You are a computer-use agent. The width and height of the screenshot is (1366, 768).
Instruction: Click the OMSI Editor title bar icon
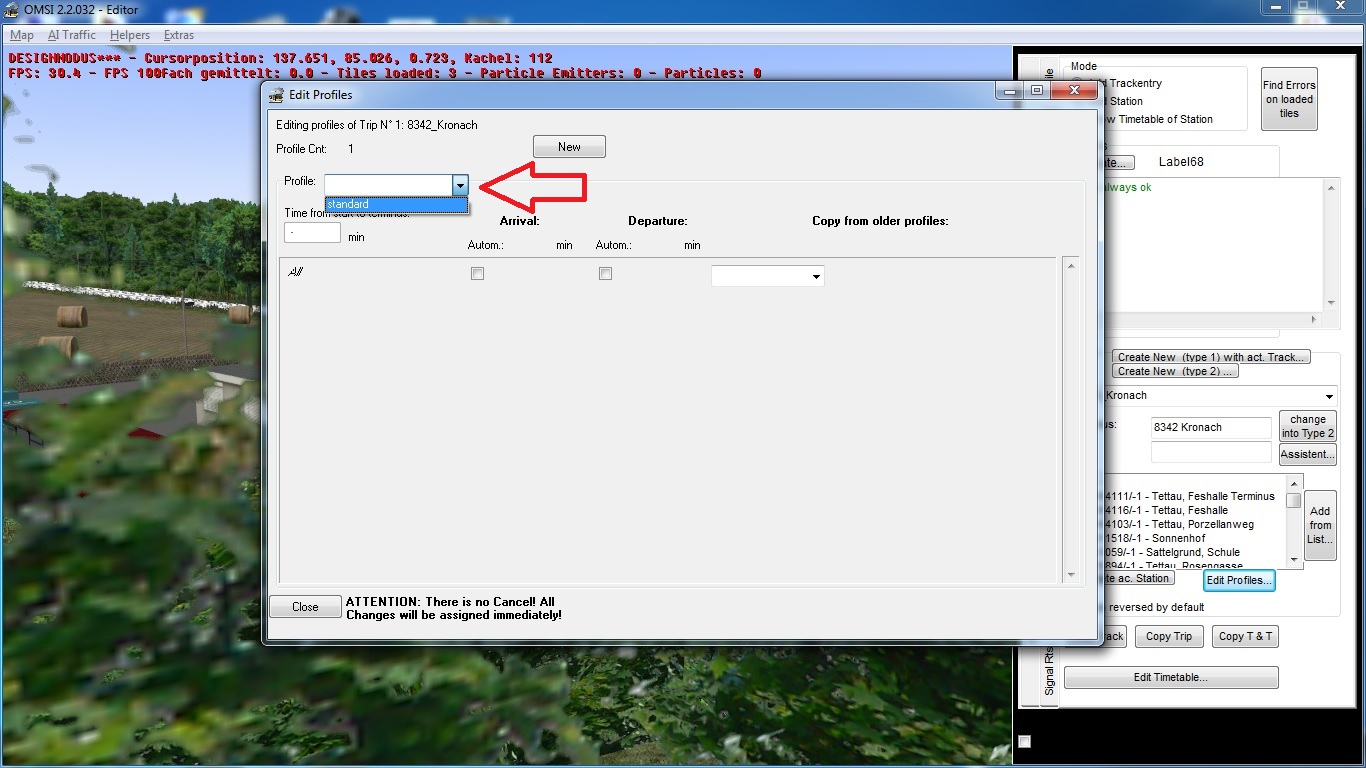(12, 10)
